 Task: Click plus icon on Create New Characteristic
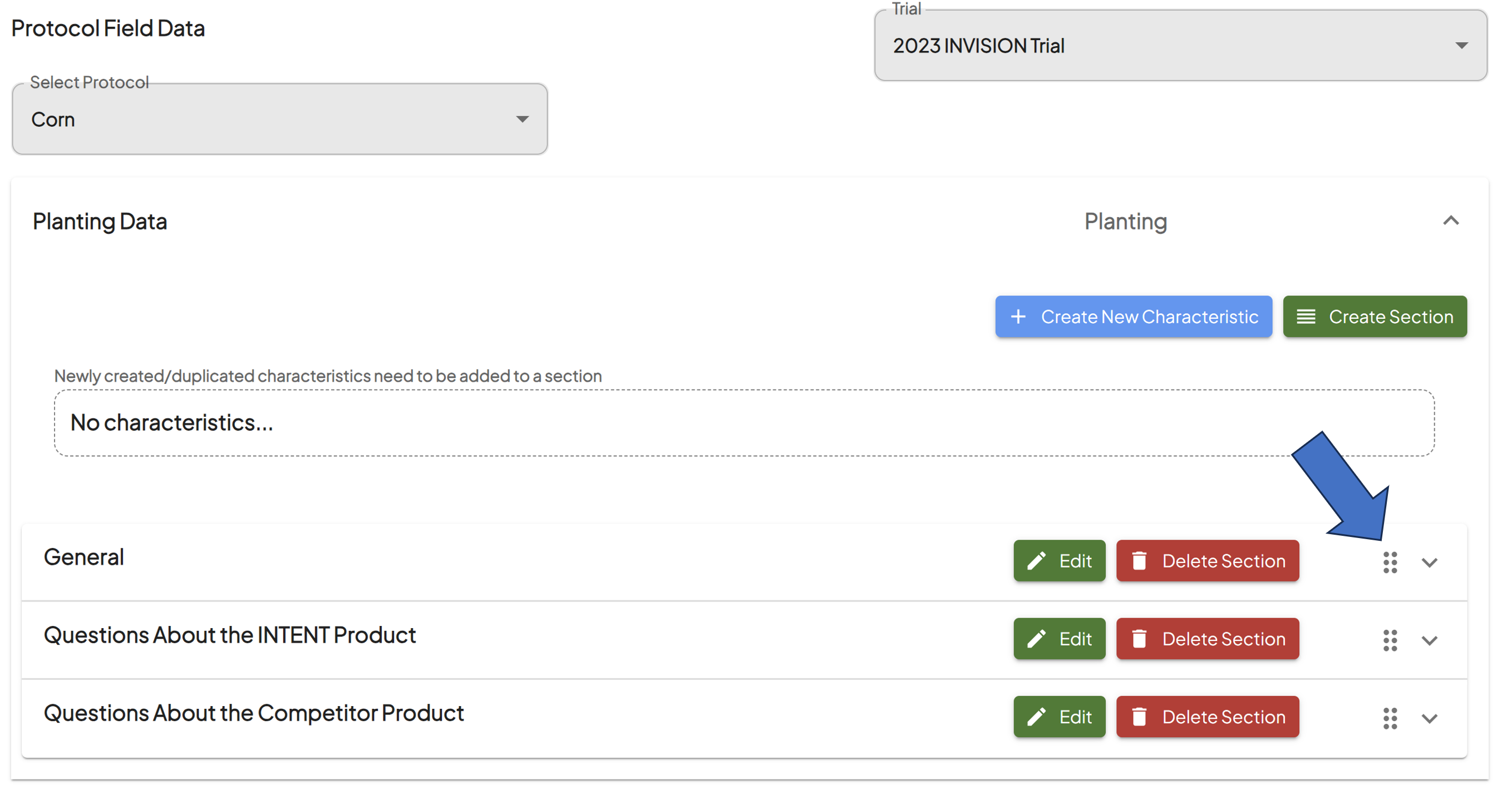pyautogui.click(x=1018, y=317)
